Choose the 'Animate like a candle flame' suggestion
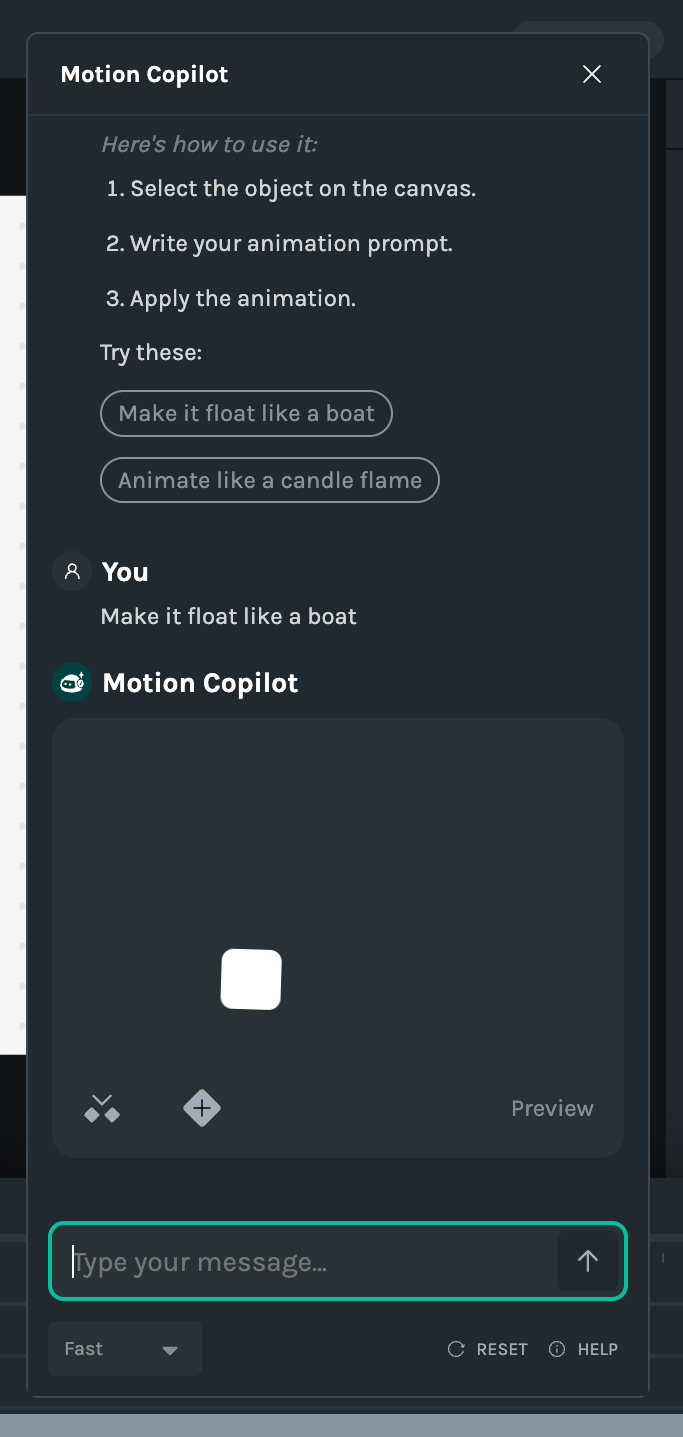This screenshot has width=683, height=1437. (x=270, y=481)
